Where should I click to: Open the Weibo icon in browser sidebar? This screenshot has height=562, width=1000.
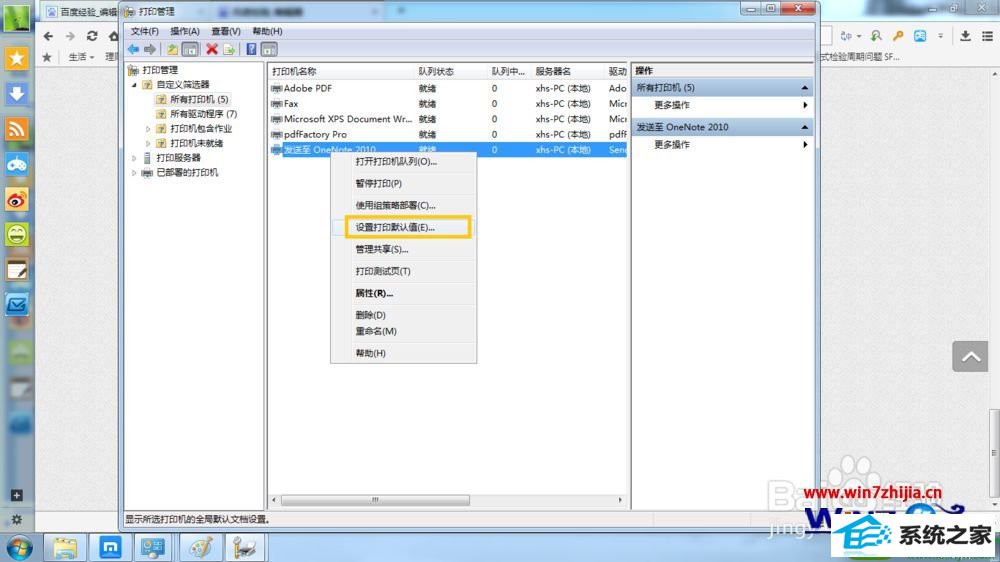pos(17,200)
